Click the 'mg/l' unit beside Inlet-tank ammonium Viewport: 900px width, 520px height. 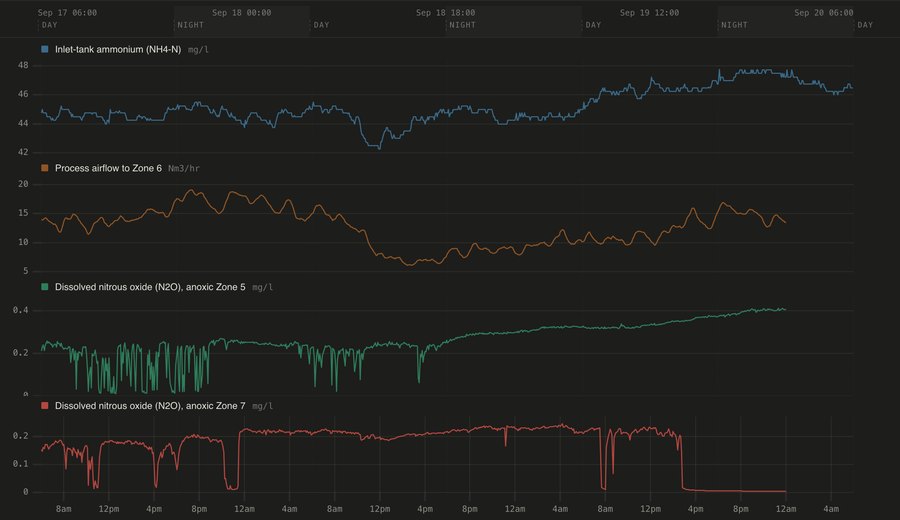(x=198, y=50)
